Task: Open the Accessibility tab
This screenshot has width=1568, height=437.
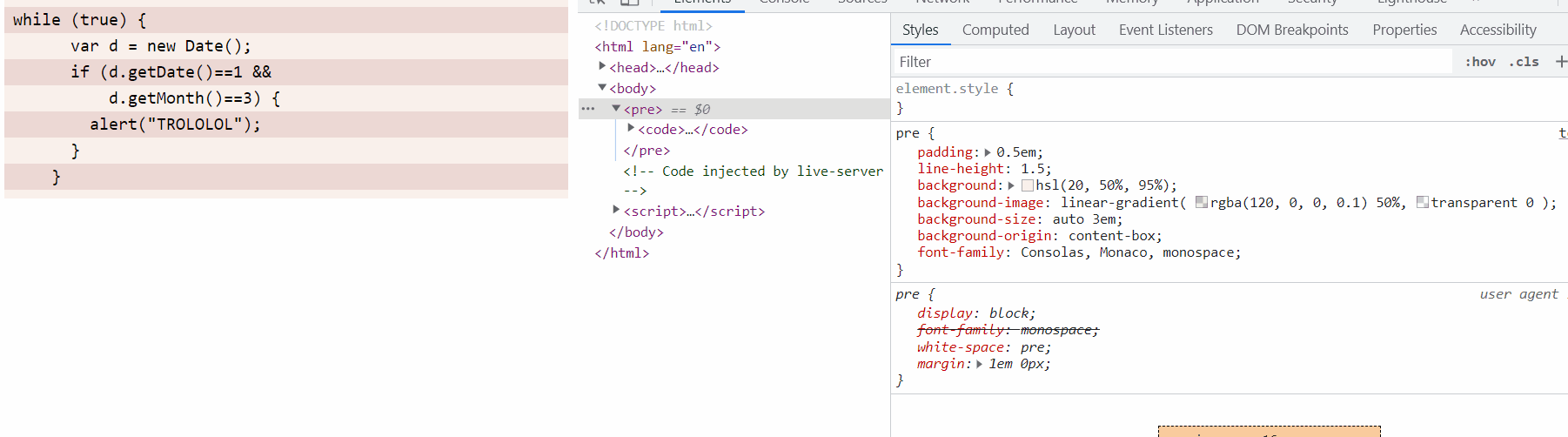Action: (x=1498, y=30)
